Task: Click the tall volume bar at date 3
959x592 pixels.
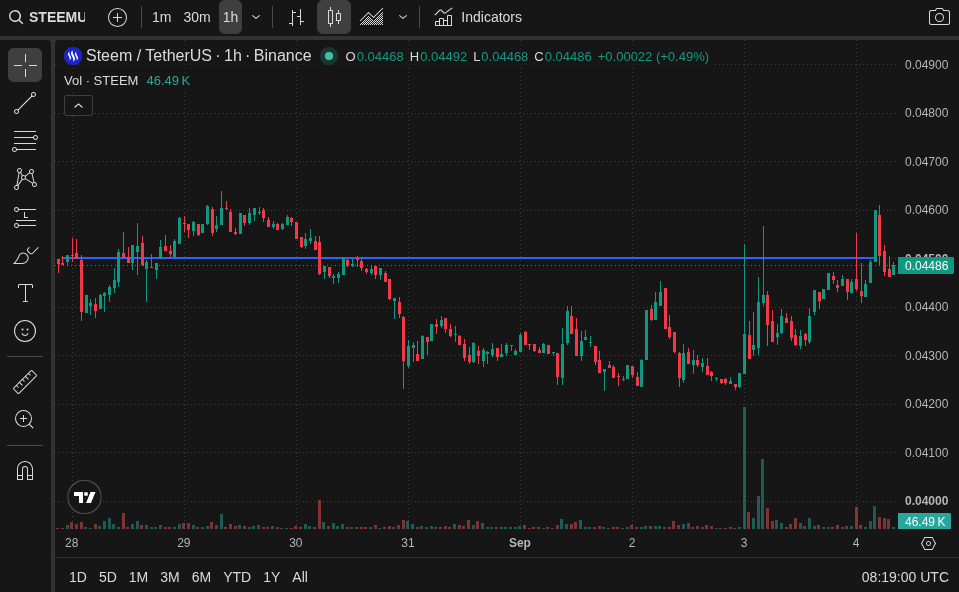Action: pyautogui.click(x=744, y=468)
